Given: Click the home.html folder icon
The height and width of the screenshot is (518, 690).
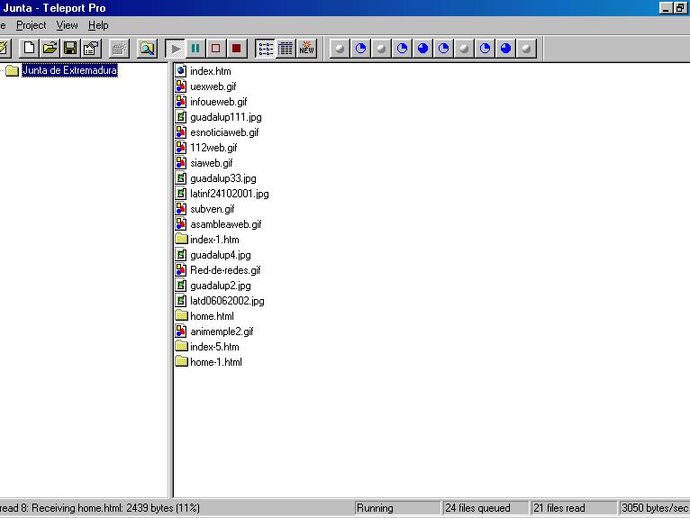Looking at the screenshot, I should pos(181,316).
